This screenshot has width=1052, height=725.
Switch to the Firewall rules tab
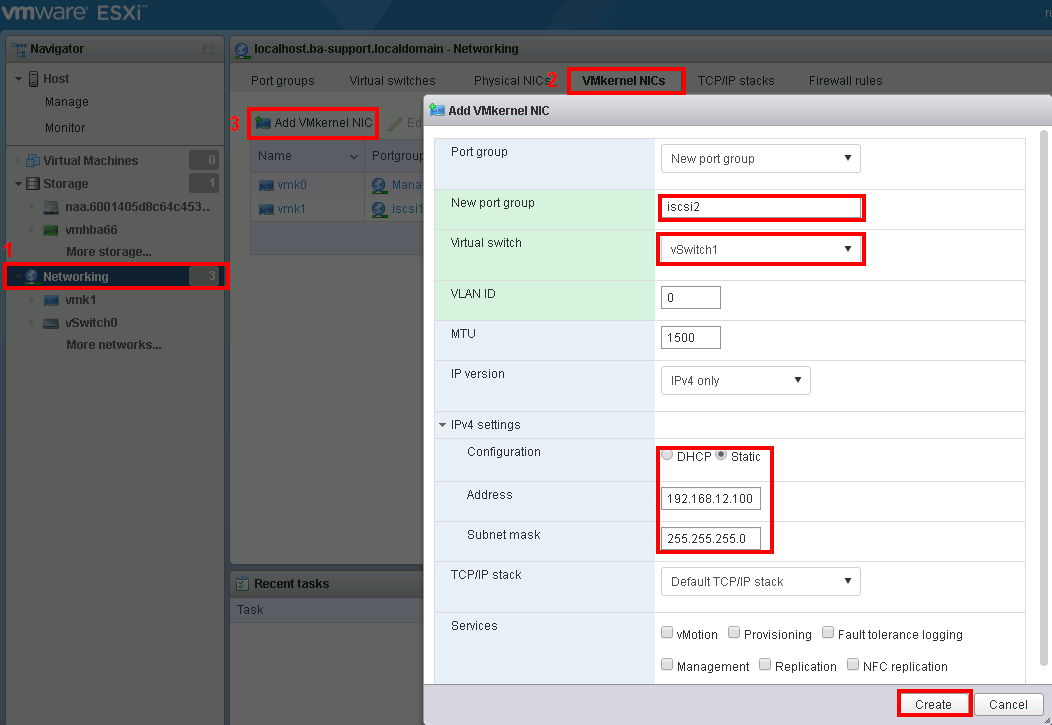(845, 81)
